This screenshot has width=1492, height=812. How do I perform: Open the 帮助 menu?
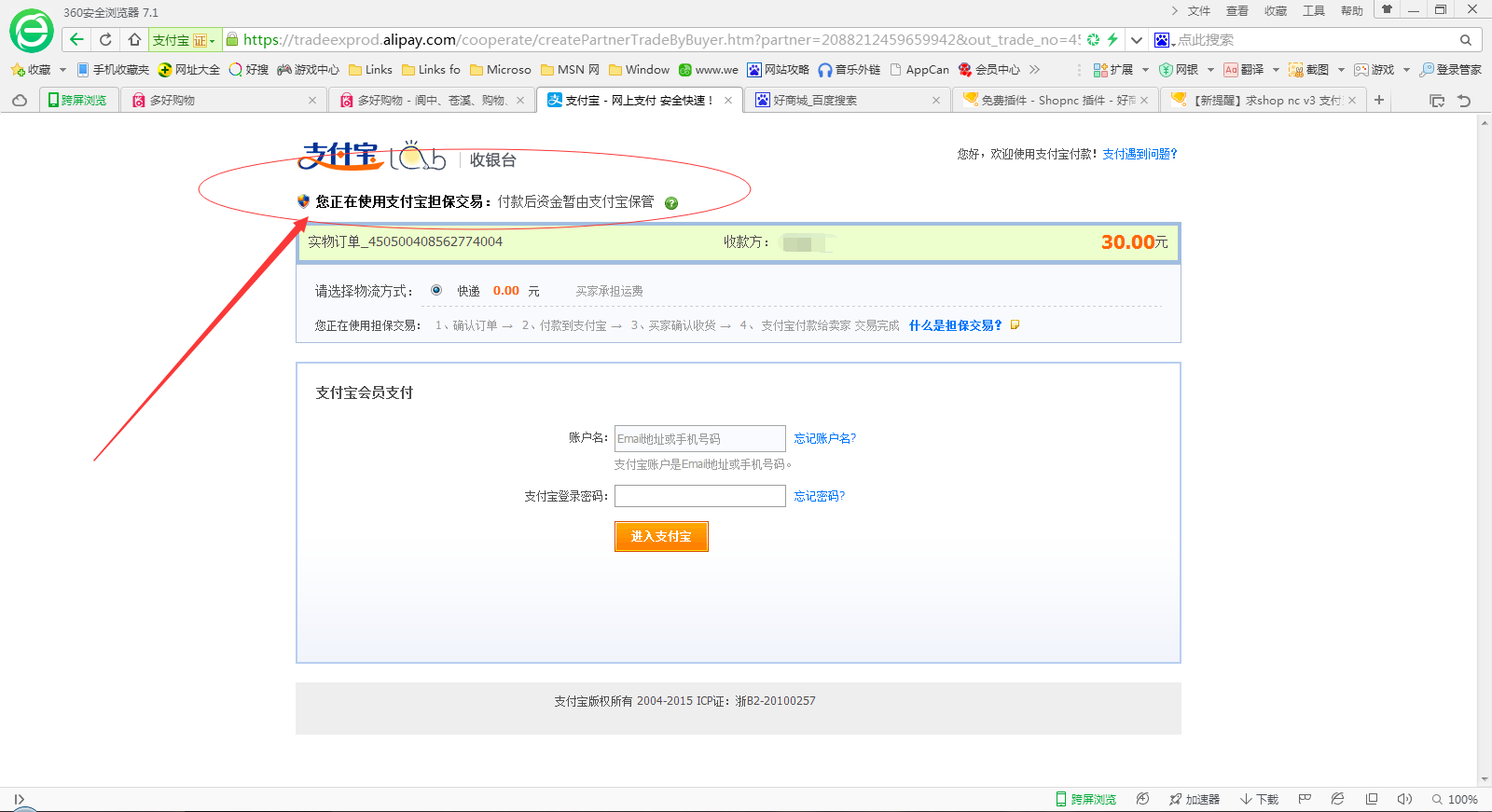tap(1351, 11)
